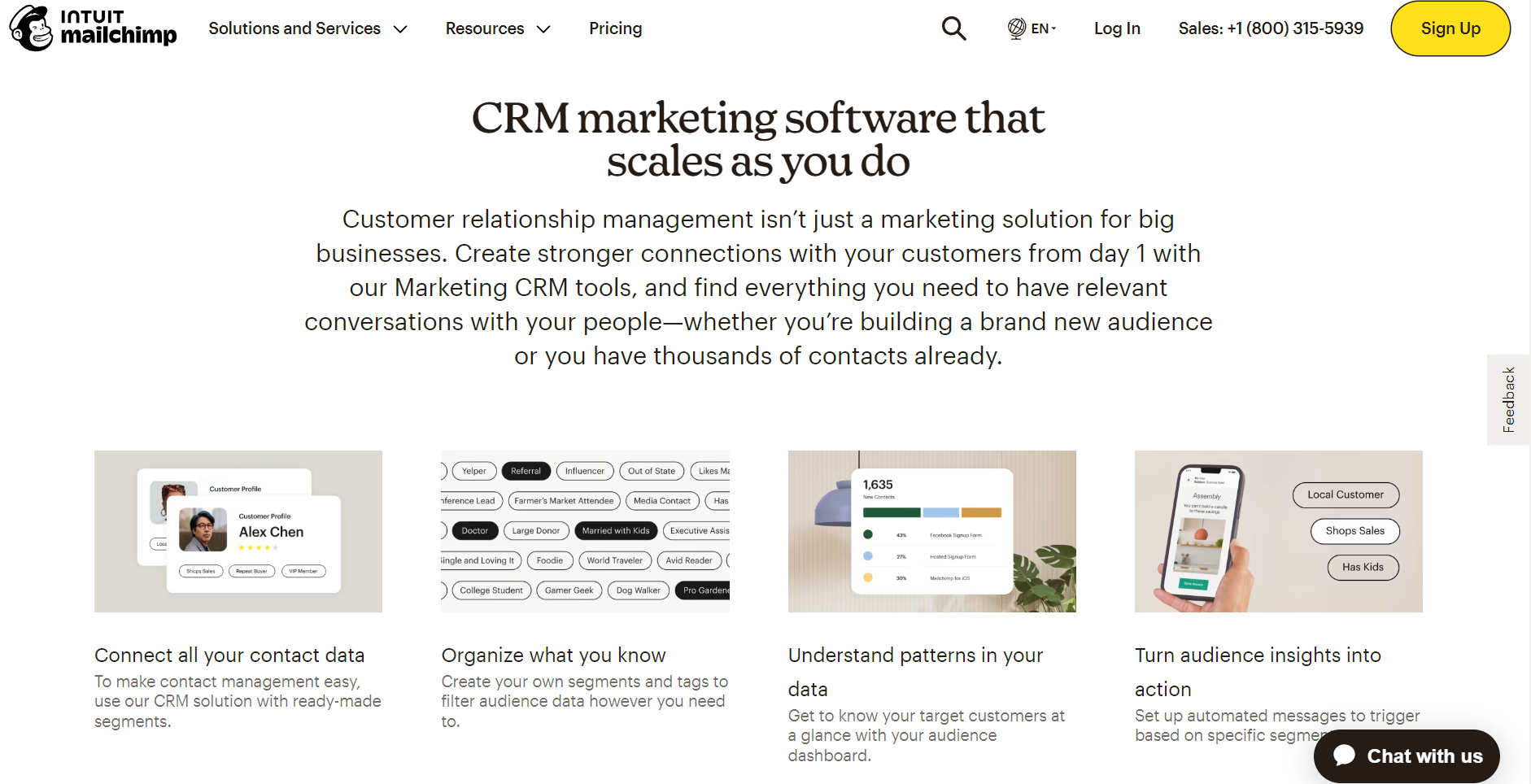1531x784 pixels.
Task: Open the EN language dropdown
Action: [x=1044, y=28]
